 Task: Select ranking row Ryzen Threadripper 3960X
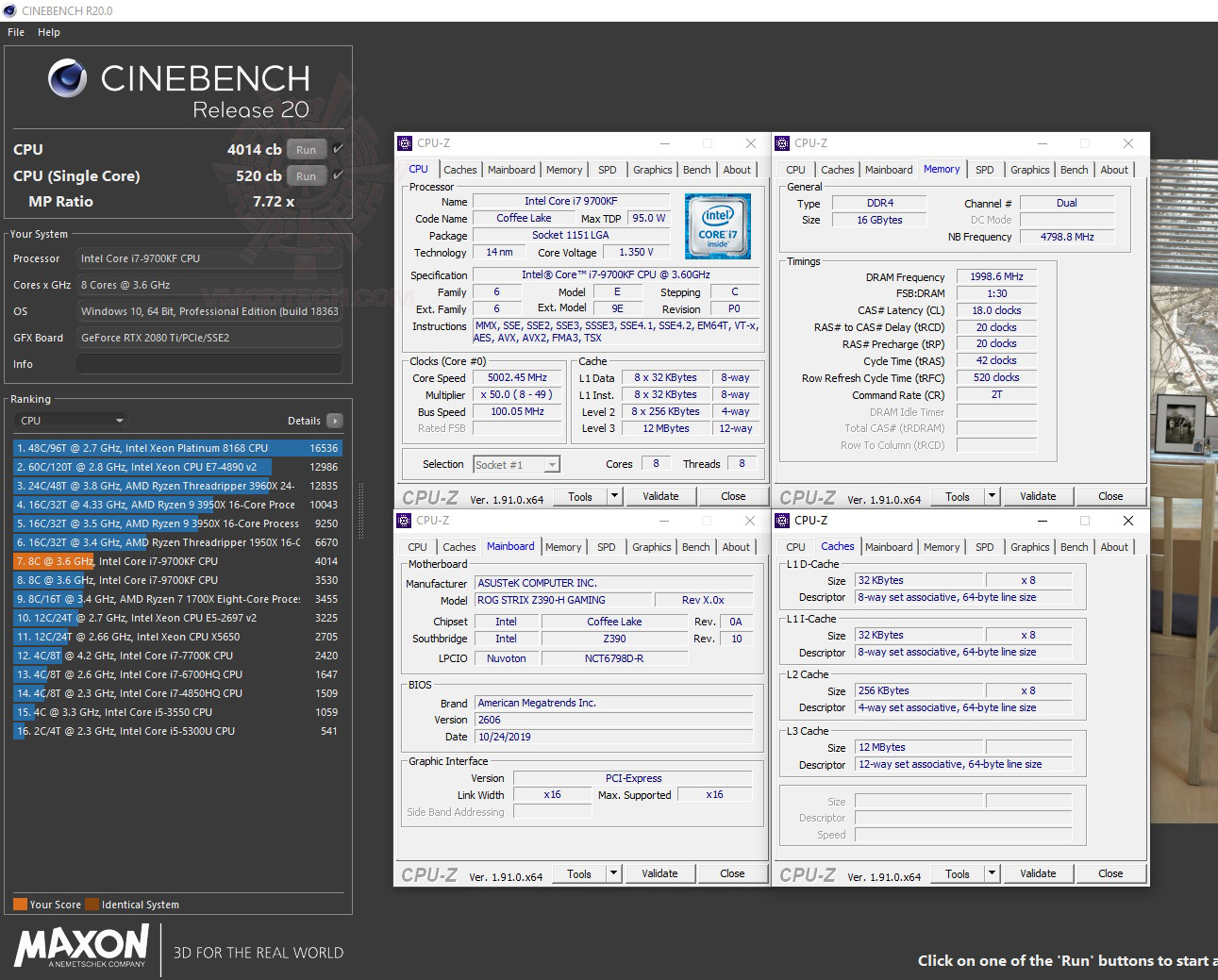177,486
